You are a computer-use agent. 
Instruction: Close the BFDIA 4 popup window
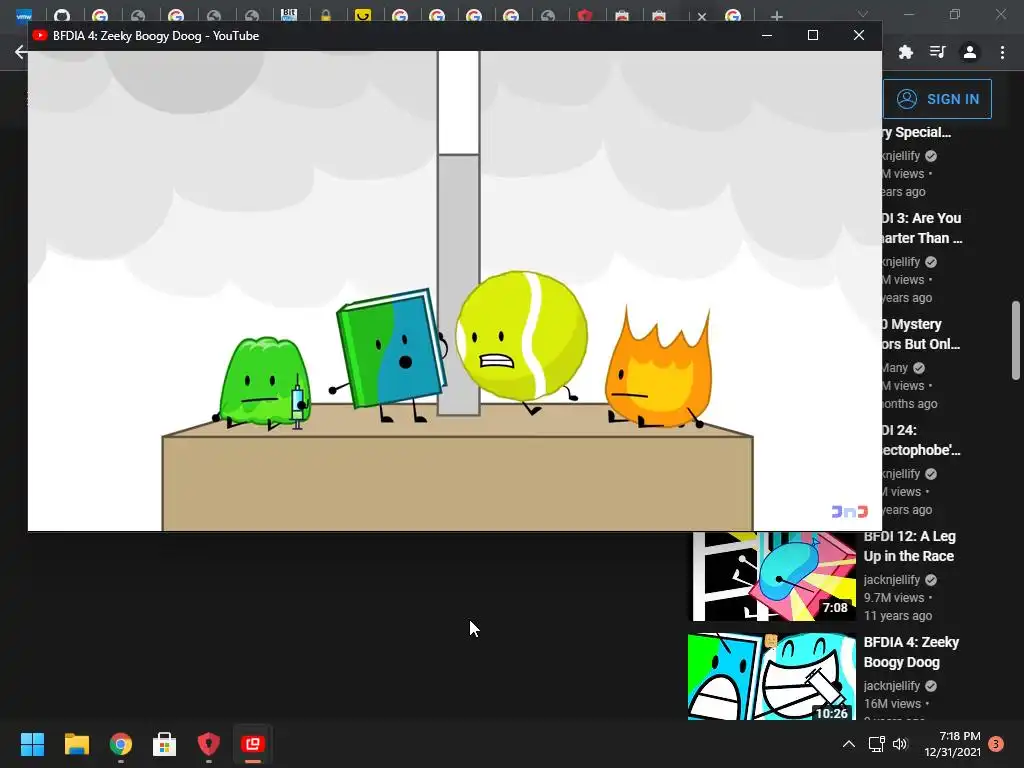pos(859,35)
